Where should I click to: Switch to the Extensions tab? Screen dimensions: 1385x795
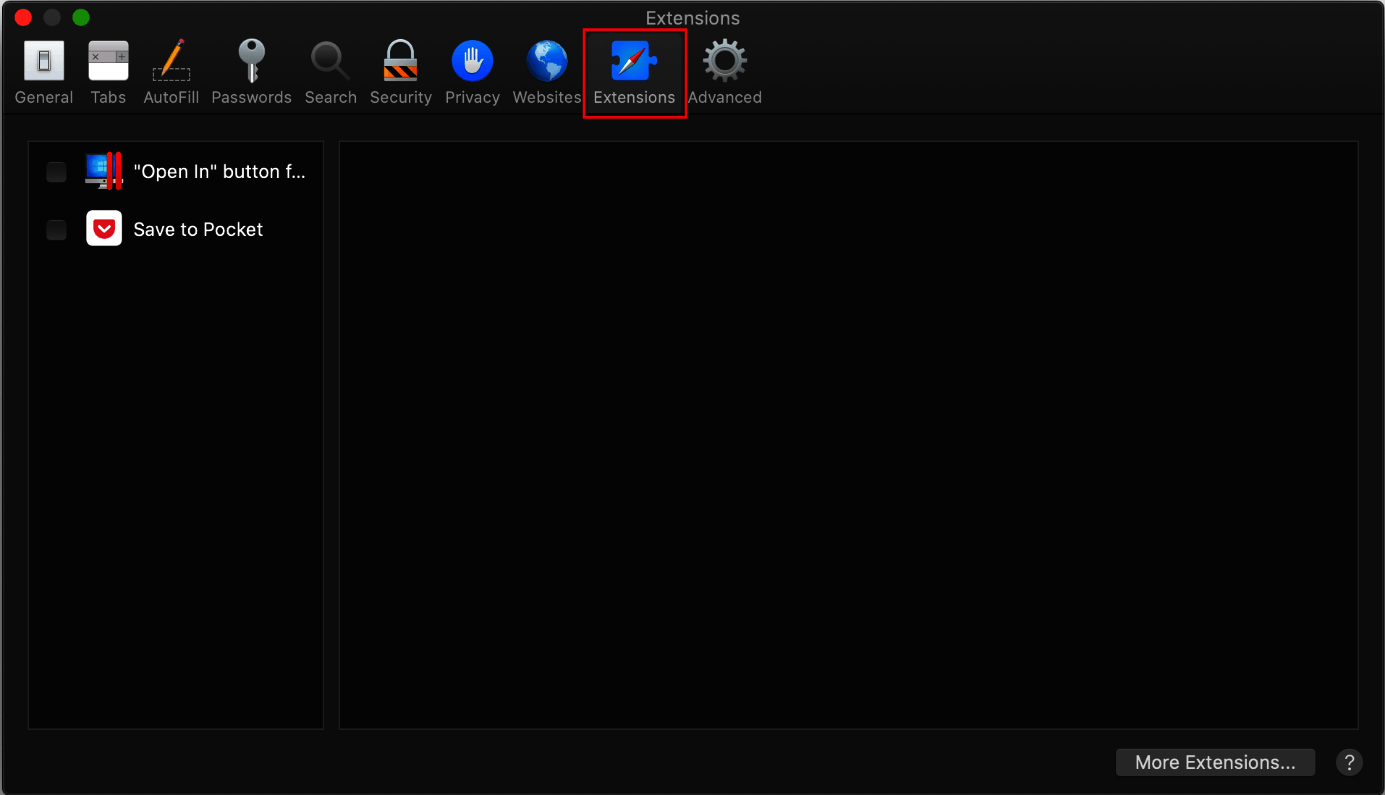click(x=634, y=70)
